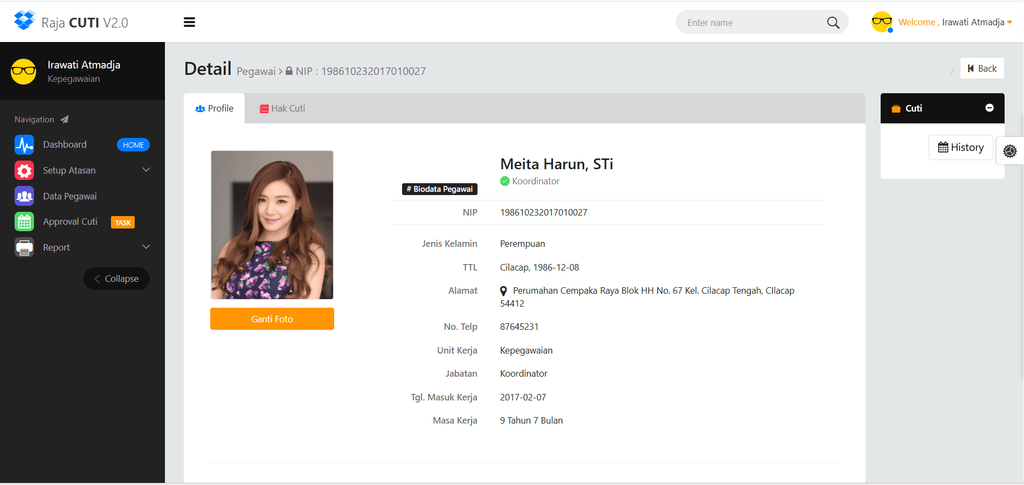Open the Report menu item

click(x=82, y=247)
